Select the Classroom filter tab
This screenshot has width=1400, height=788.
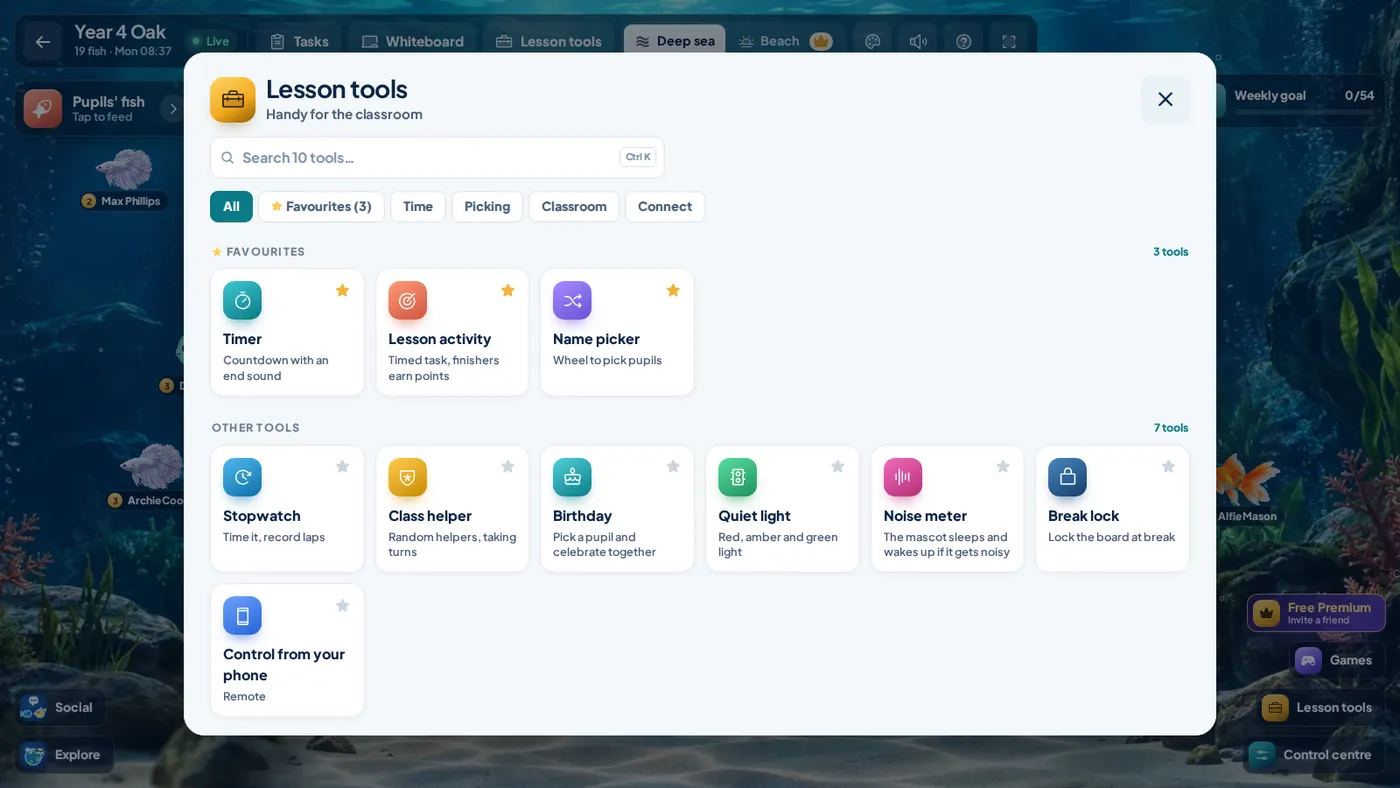(574, 207)
